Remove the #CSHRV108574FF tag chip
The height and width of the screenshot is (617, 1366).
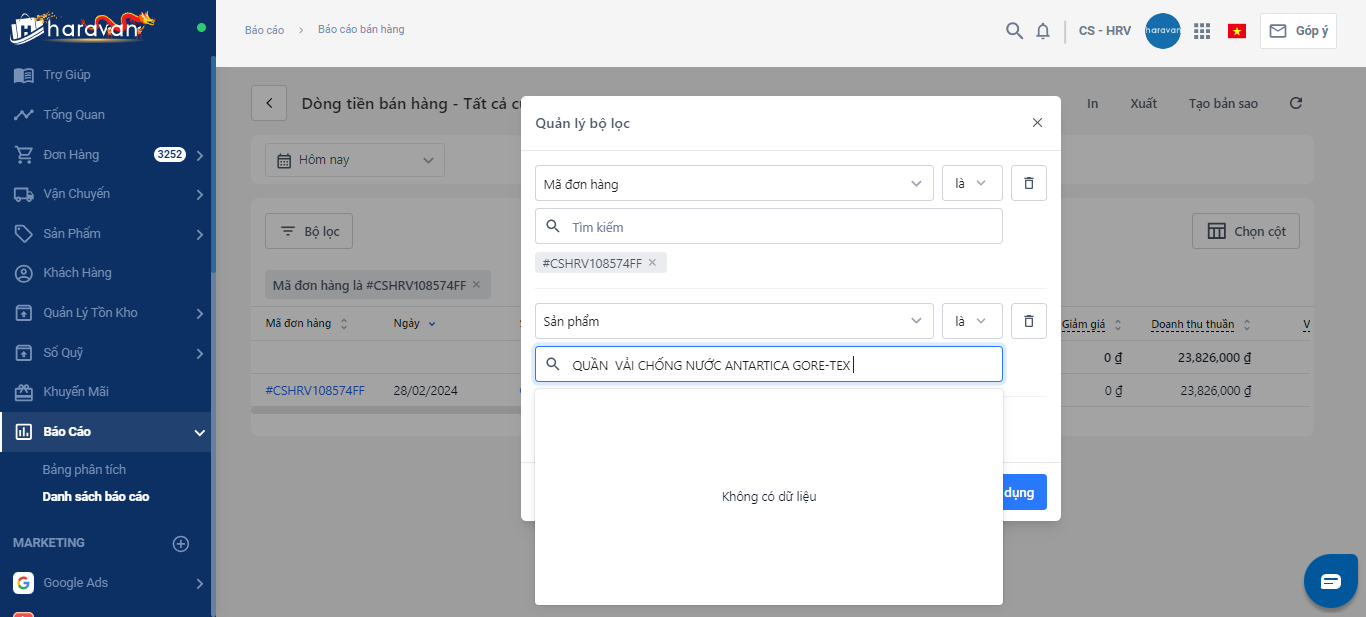click(x=652, y=263)
